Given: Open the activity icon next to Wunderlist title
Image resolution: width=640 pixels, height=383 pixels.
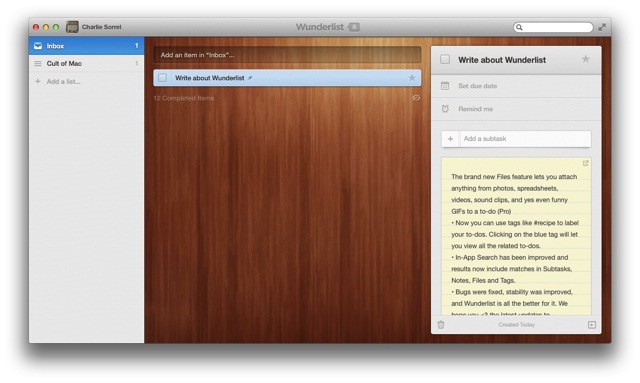Looking at the screenshot, I should click(x=353, y=27).
